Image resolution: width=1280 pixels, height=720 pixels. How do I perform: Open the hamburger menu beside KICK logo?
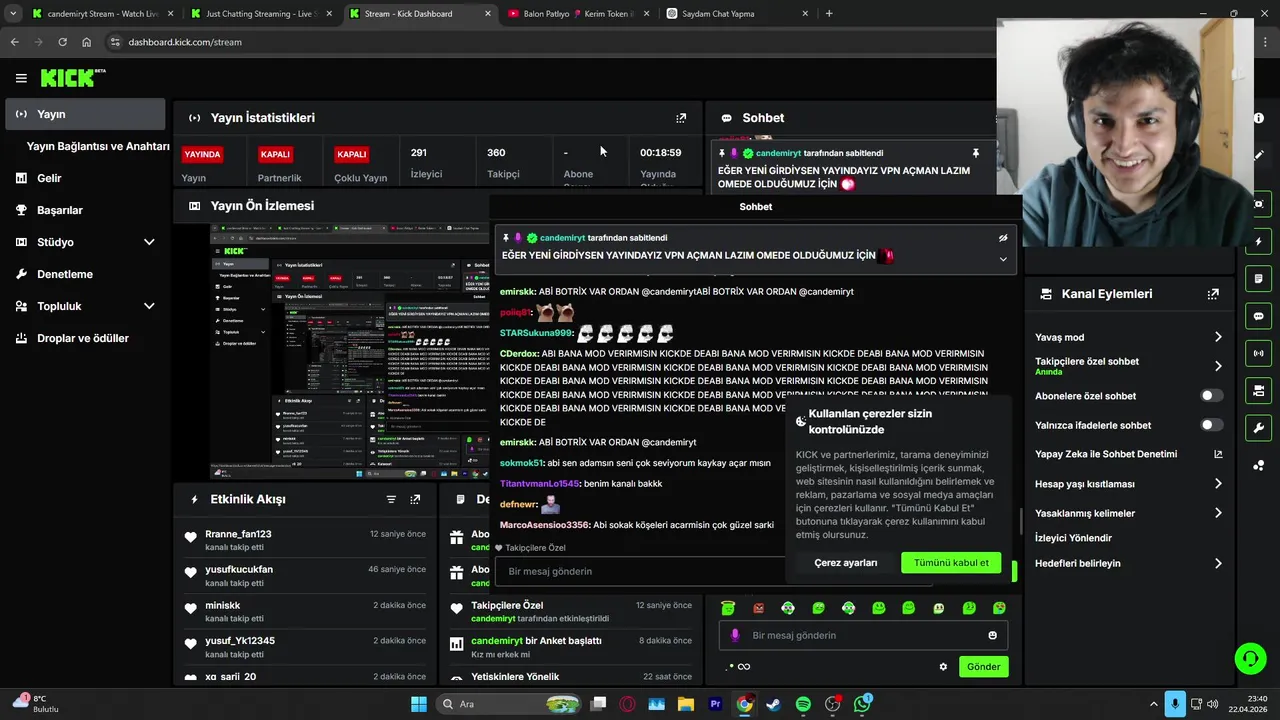pos(21,78)
